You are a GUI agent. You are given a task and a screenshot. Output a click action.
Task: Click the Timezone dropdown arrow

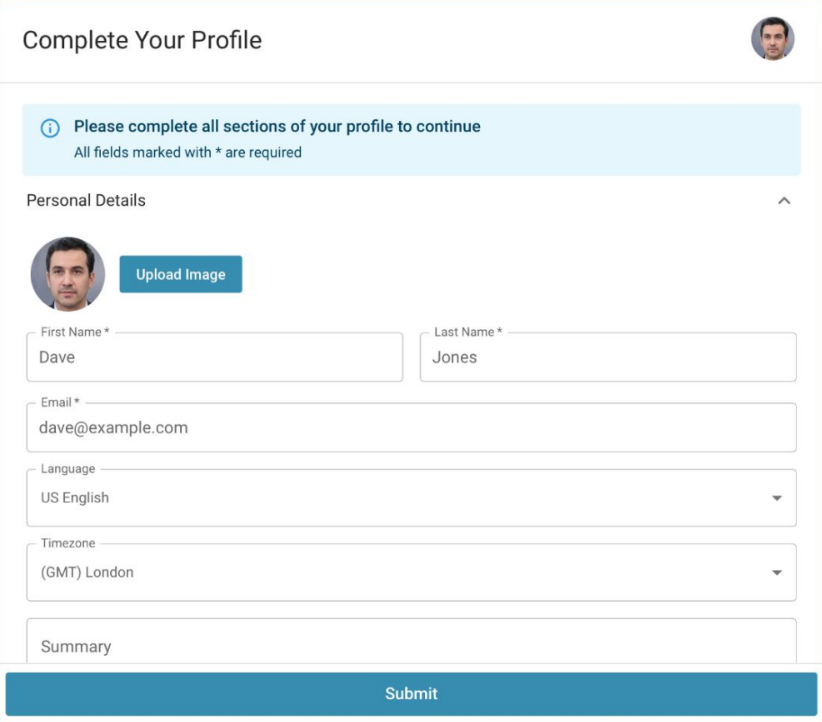point(776,573)
